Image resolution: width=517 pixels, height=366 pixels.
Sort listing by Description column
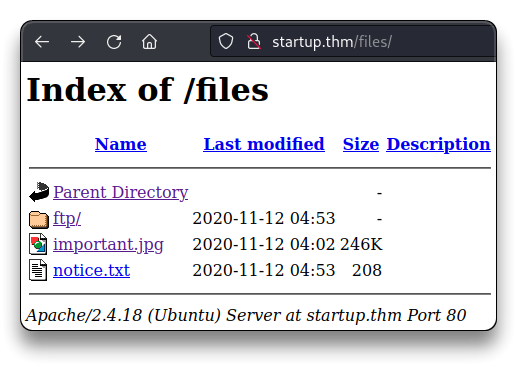438,144
